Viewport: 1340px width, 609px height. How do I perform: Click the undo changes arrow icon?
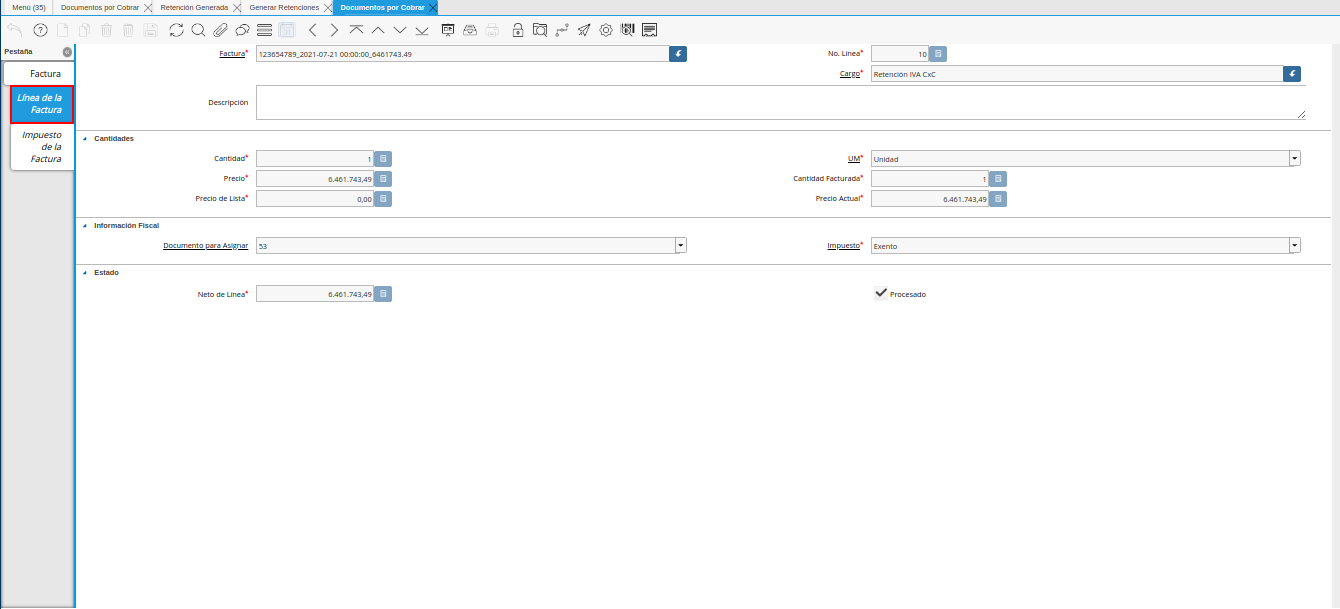tap(14, 30)
